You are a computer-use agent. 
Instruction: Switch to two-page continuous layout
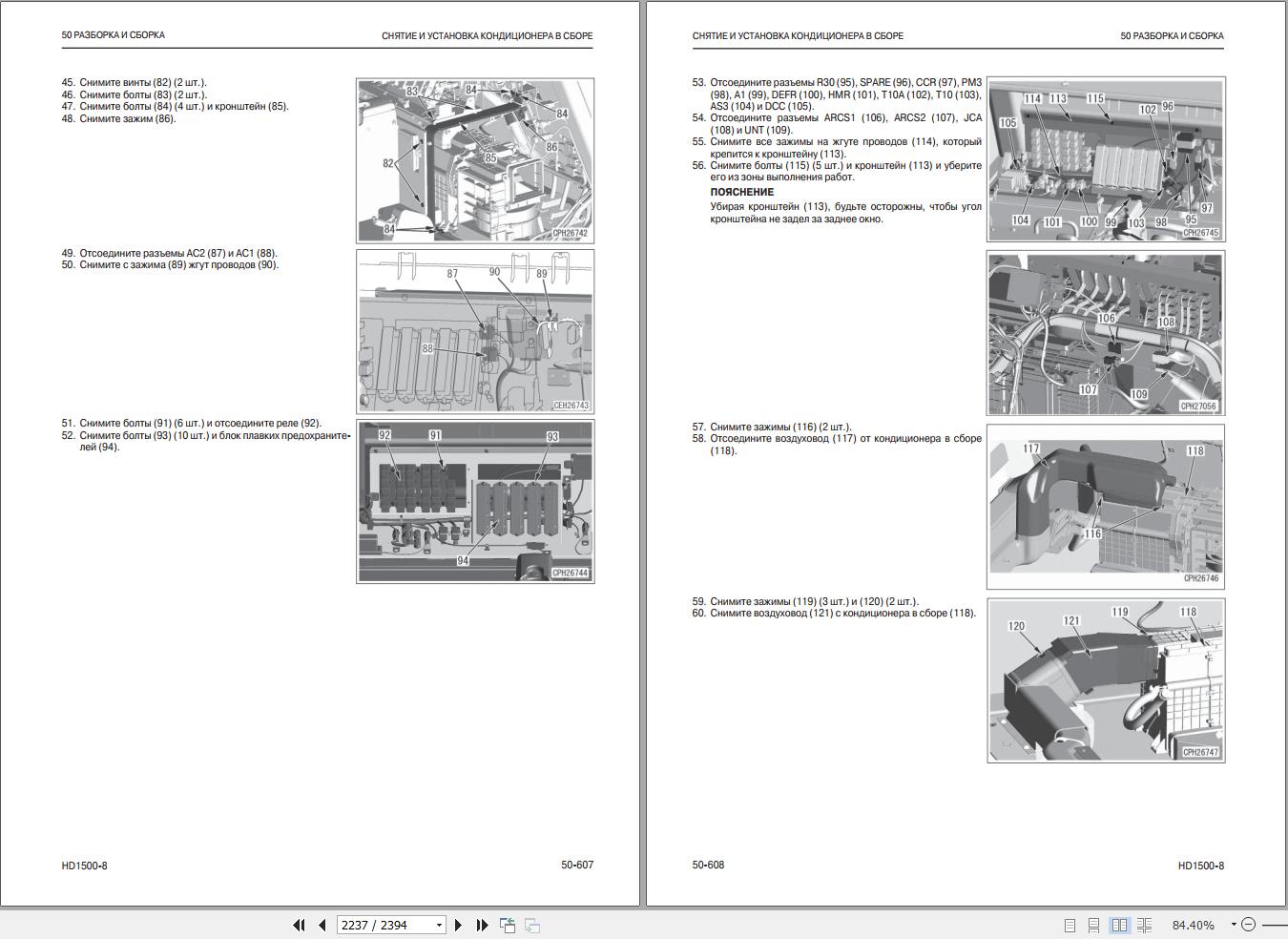[1145, 924]
